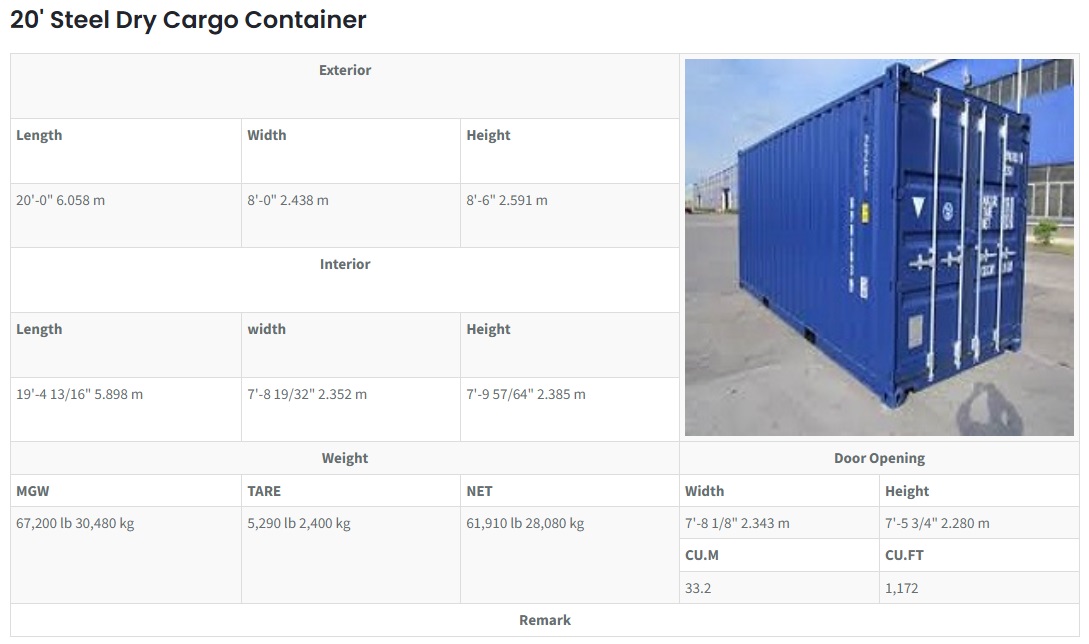The image size is (1089, 644).
Task: Click the Weight section header
Action: click(344, 458)
